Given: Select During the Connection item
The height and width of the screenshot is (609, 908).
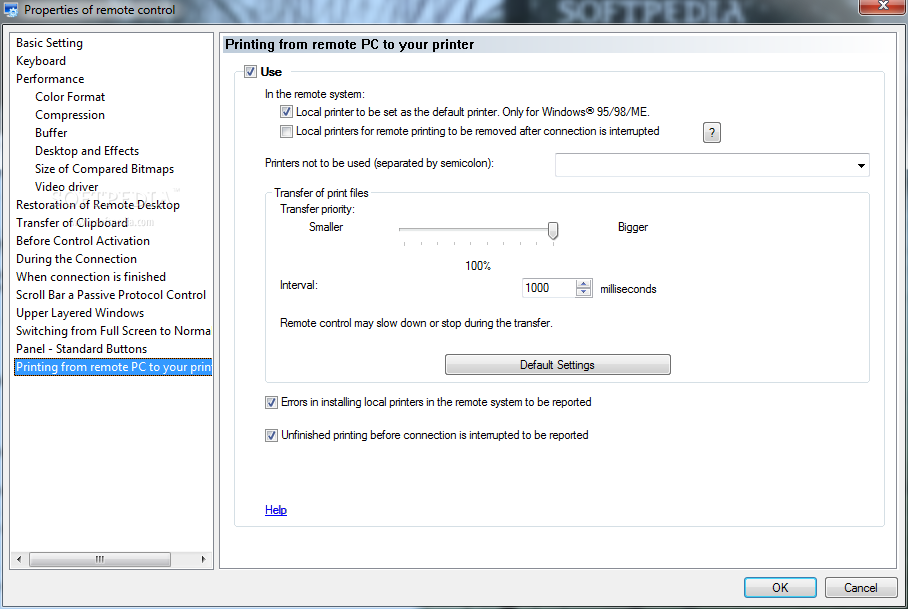Looking at the screenshot, I should (x=76, y=258).
